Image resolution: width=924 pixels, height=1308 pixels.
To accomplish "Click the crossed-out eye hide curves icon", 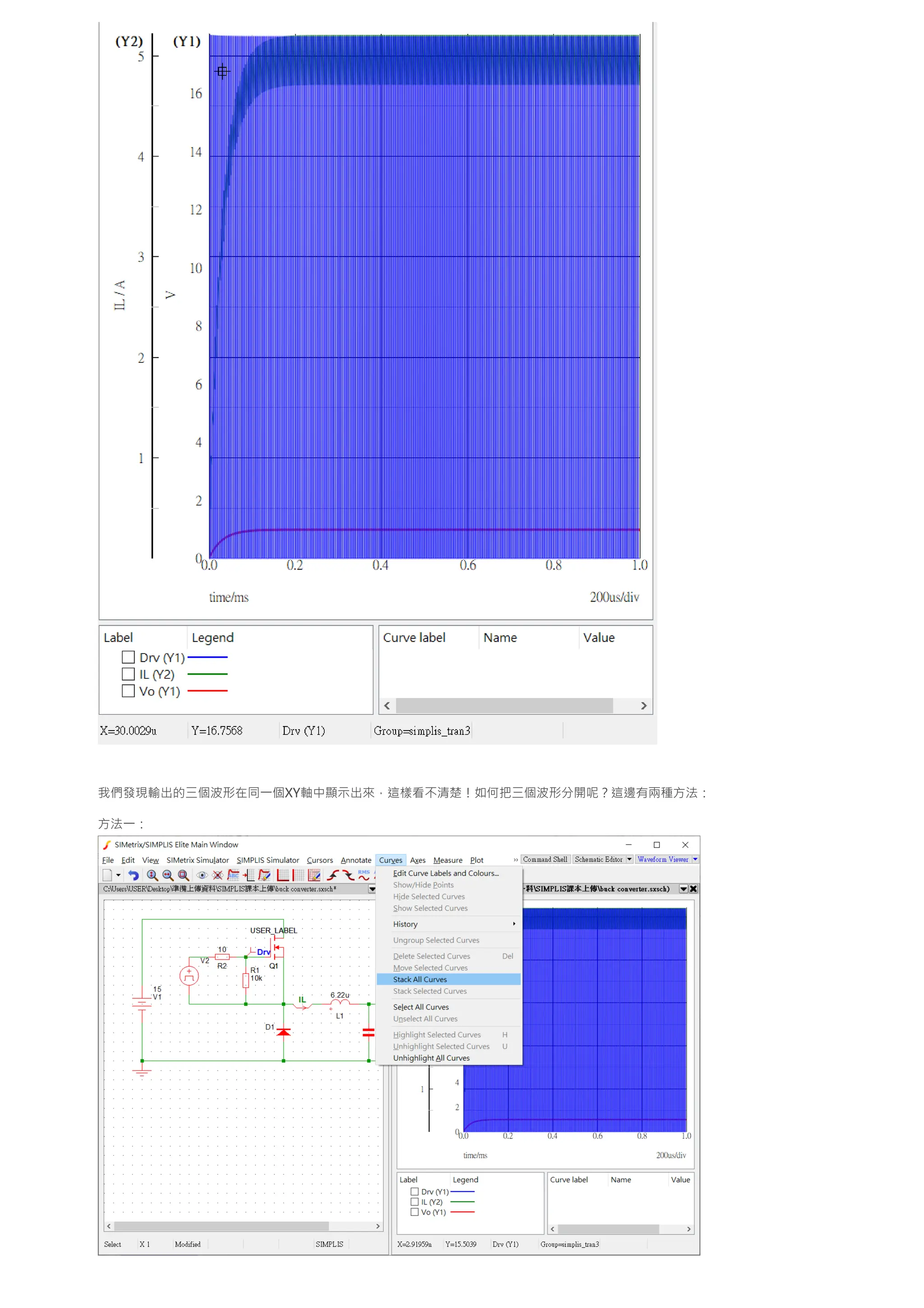I will (217, 876).
